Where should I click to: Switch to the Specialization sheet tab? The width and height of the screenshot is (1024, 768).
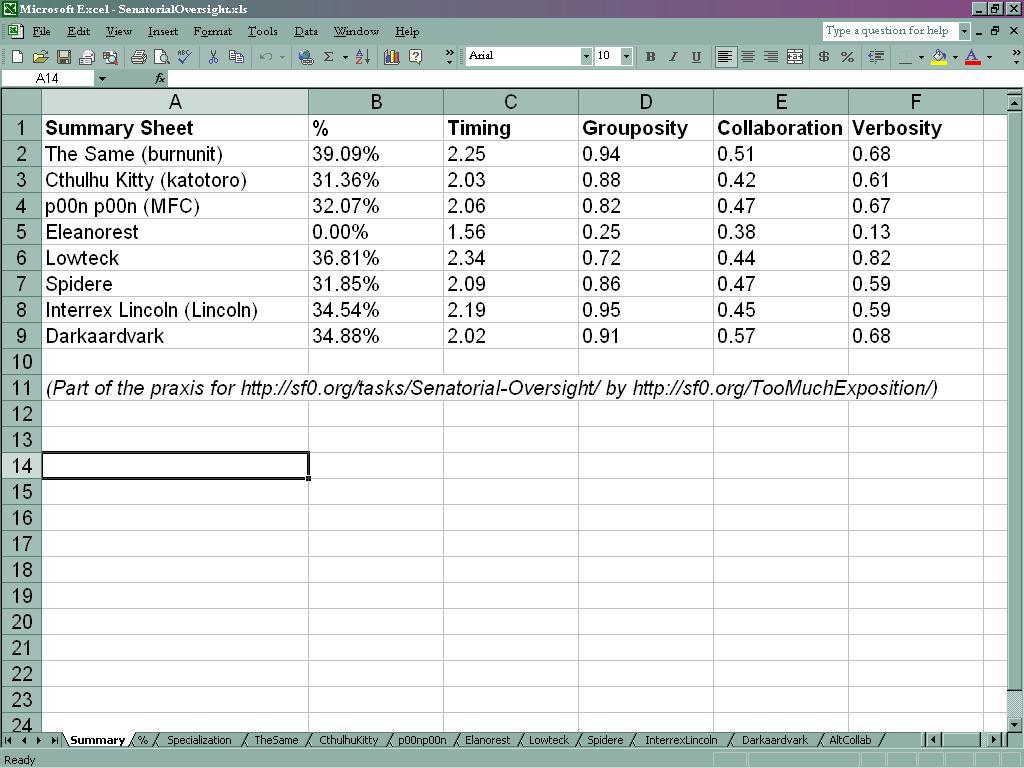(x=199, y=740)
